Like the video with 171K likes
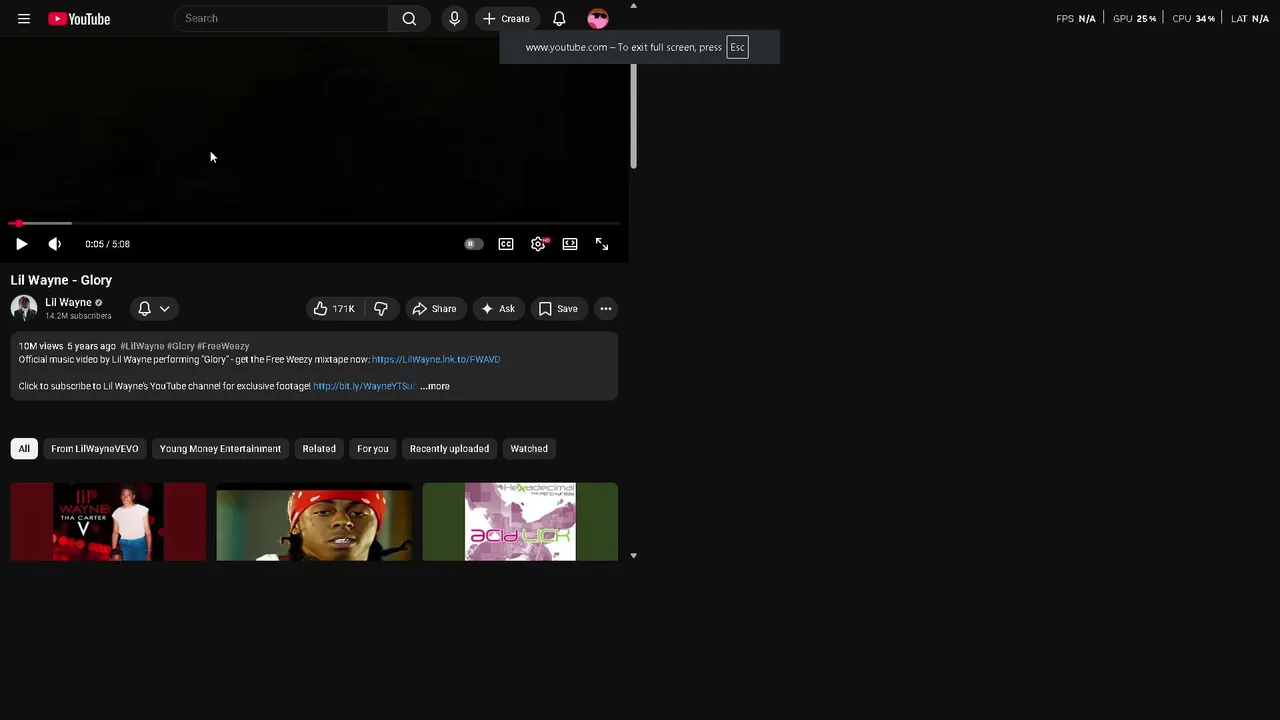The width and height of the screenshot is (1280, 720). pyautogui.click(x=335, y=309)
